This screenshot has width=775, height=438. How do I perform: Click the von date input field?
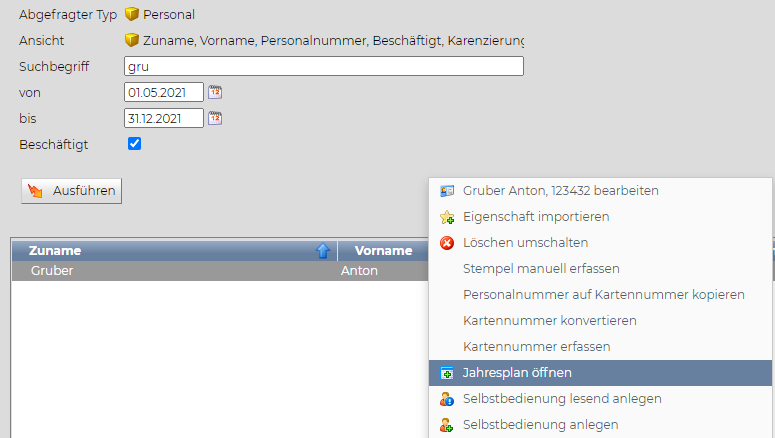[x=163, y=92]
